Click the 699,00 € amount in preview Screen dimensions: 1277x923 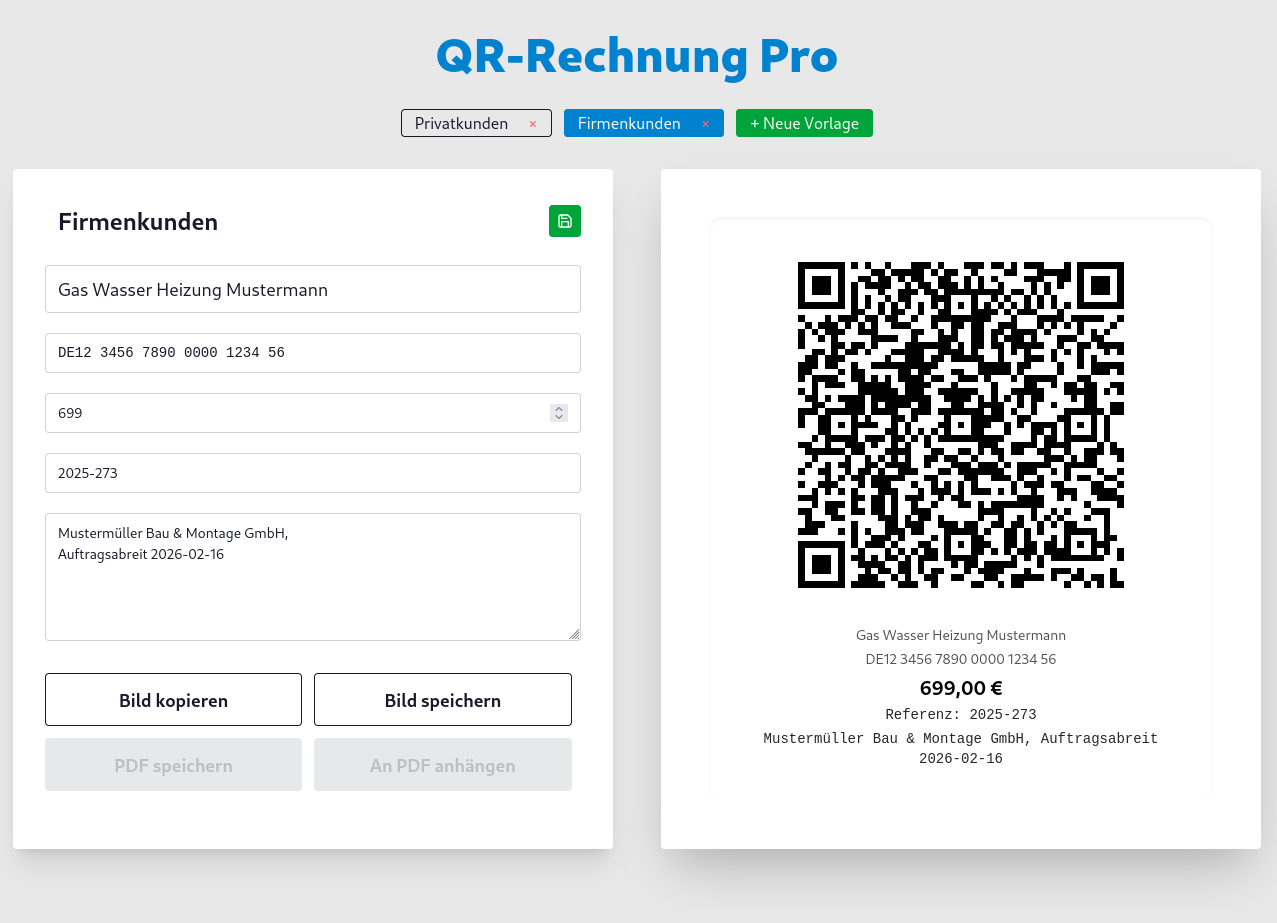pos(960,688)
